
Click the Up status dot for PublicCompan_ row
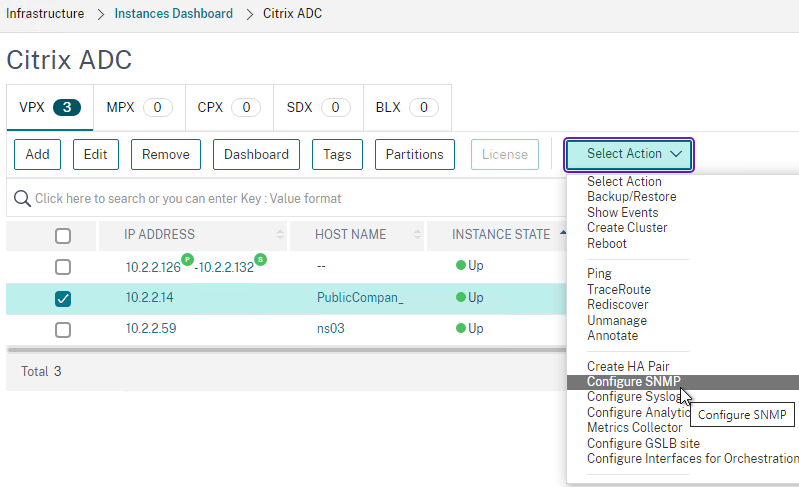tap(461, 297)
